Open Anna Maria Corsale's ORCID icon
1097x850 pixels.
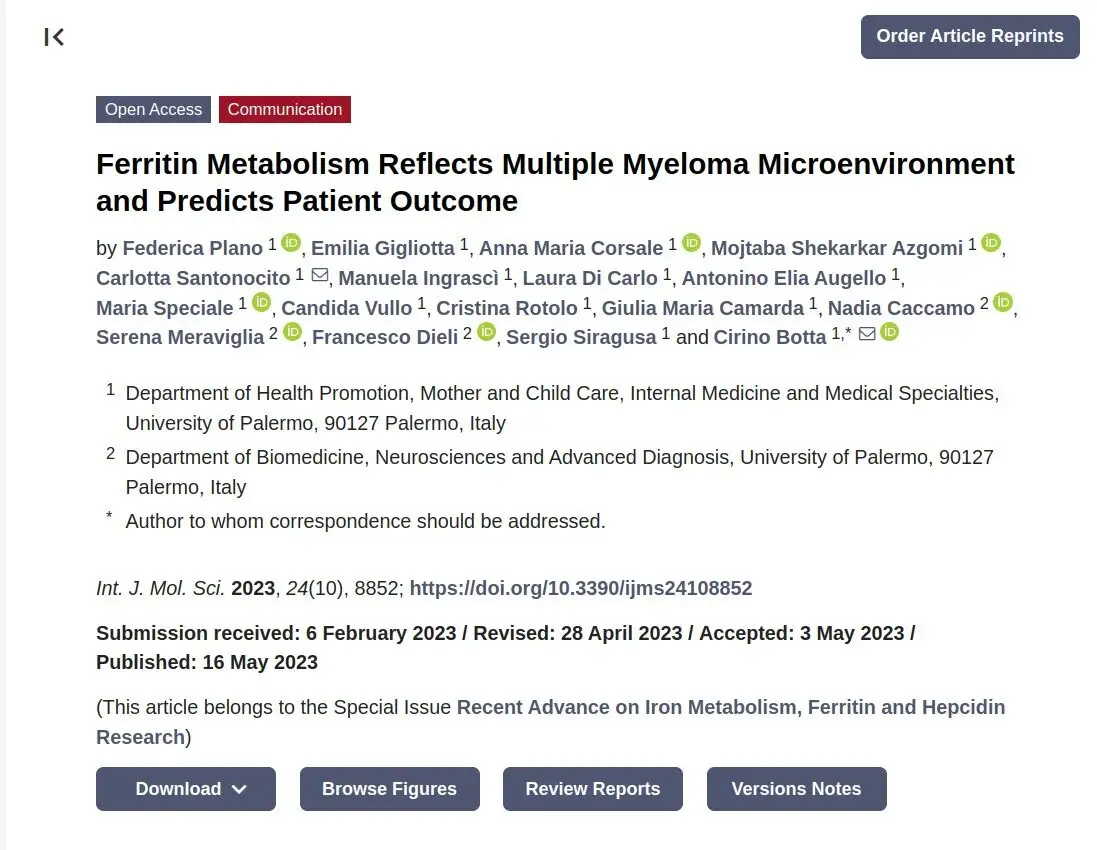coord(691,243)
